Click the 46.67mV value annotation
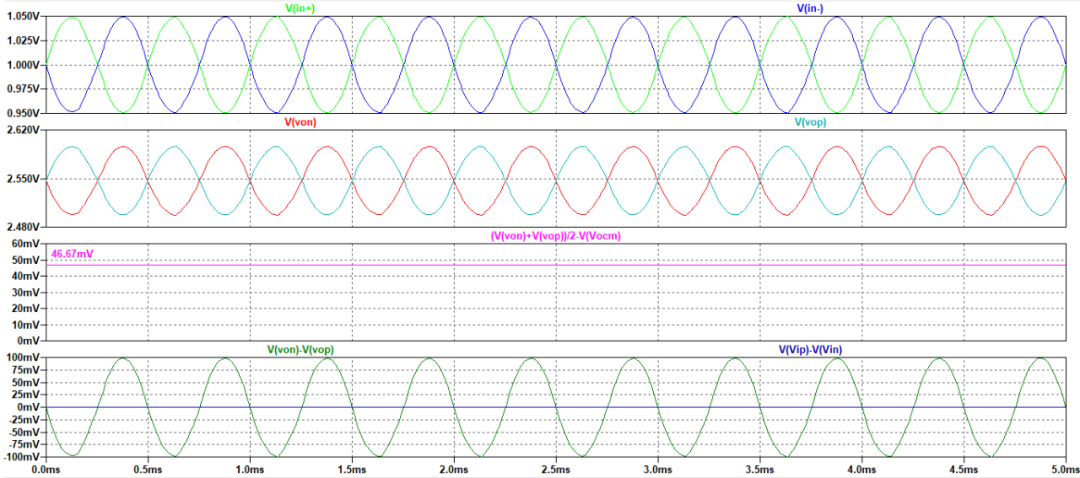 click(70, 255)
